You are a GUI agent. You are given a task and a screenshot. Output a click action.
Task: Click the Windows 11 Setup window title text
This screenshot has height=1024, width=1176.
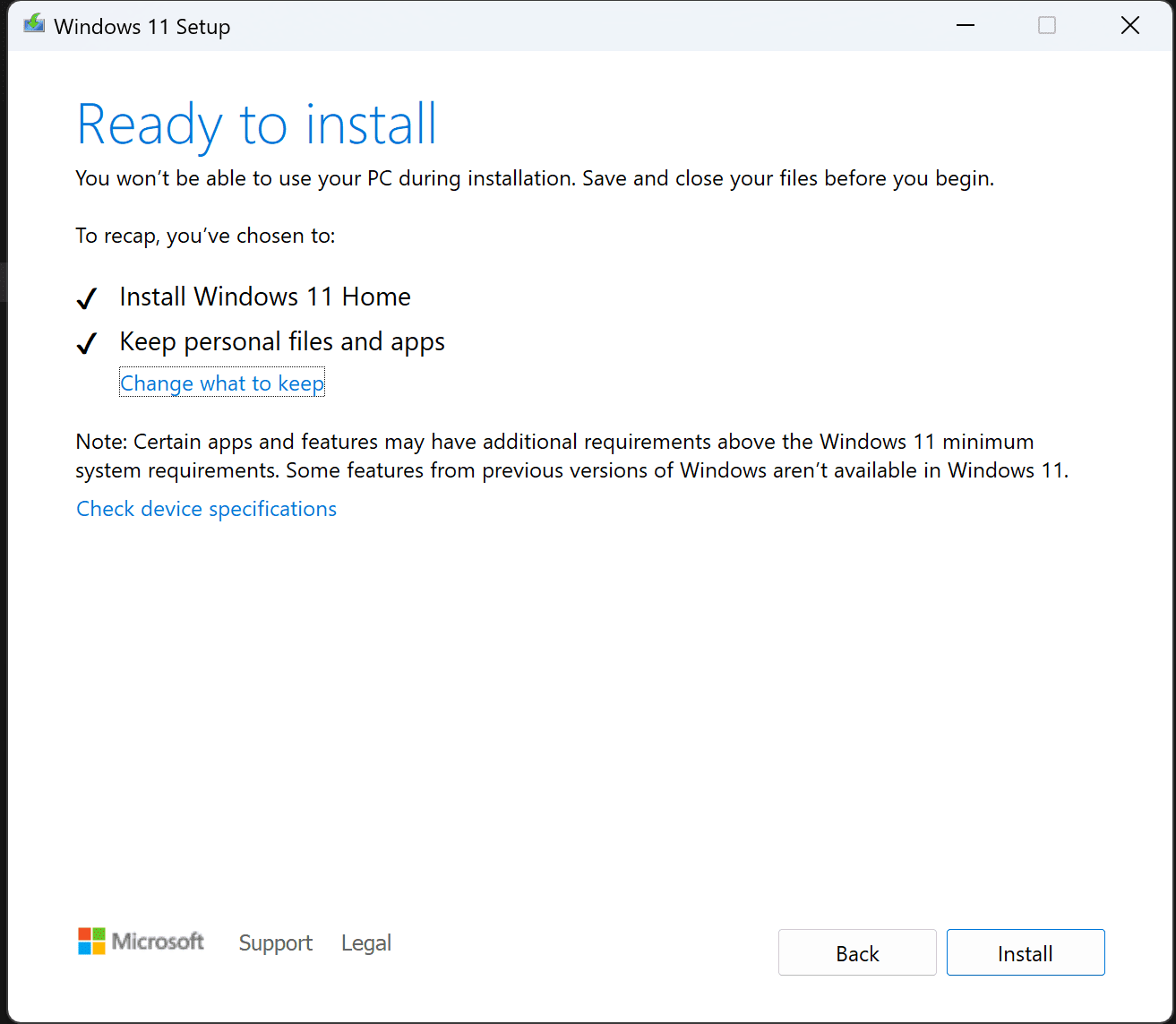[142, 27]
